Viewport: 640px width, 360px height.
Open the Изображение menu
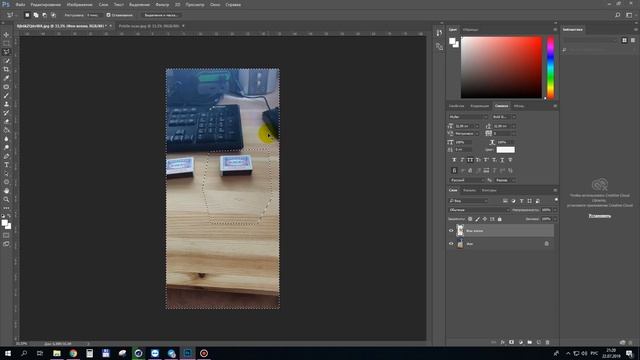(80, 4)
